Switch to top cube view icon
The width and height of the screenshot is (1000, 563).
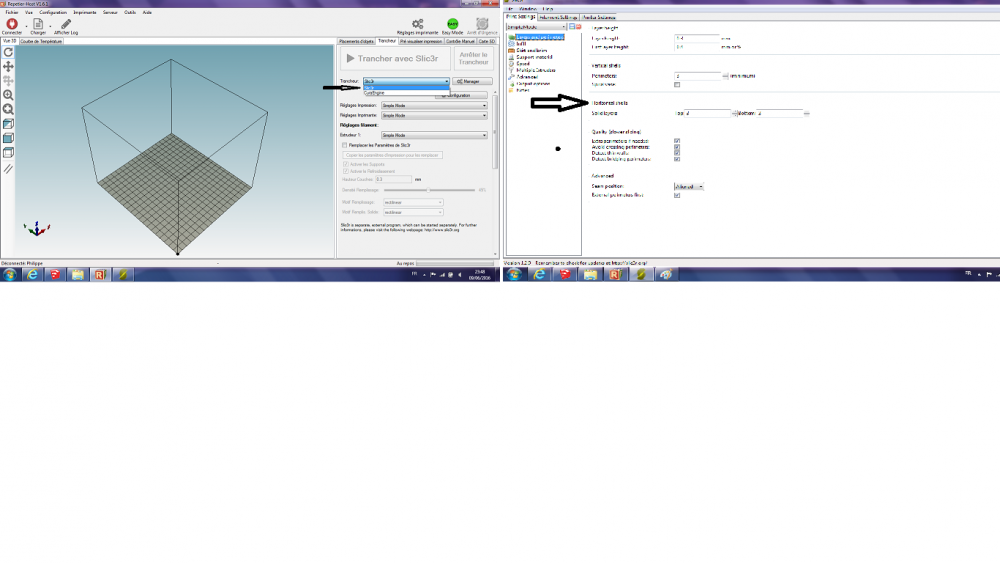point(8,152)
